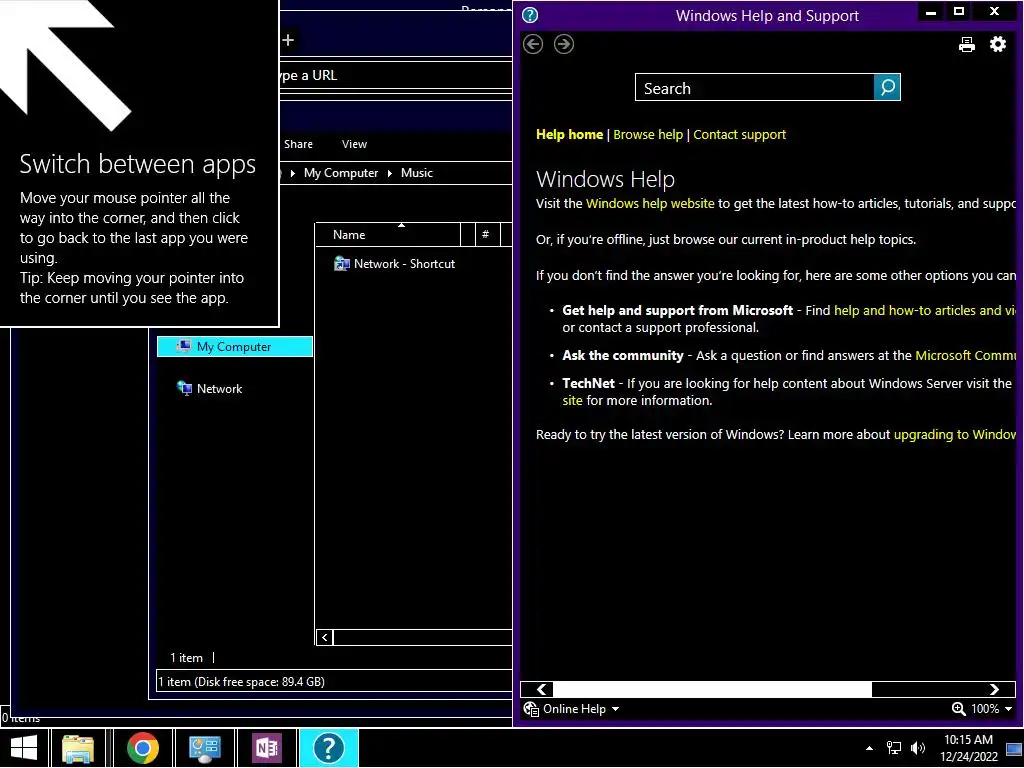The width and height of the screenshot is (1024, 768).
Task: Click the Explorer file list scroll left arrow
Action: pos(325,637)
